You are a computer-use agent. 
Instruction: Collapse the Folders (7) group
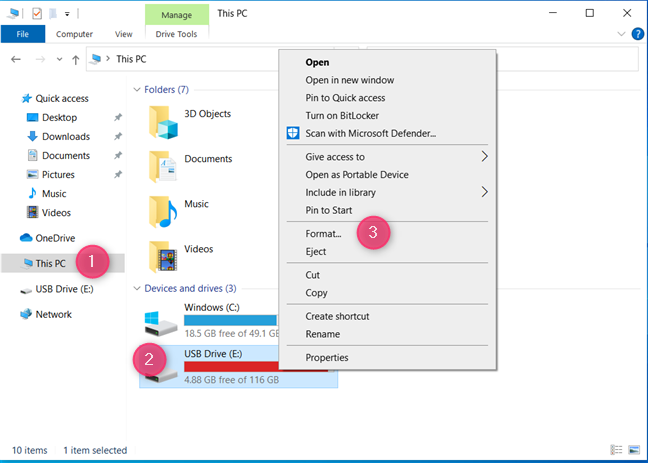(137, 90)
